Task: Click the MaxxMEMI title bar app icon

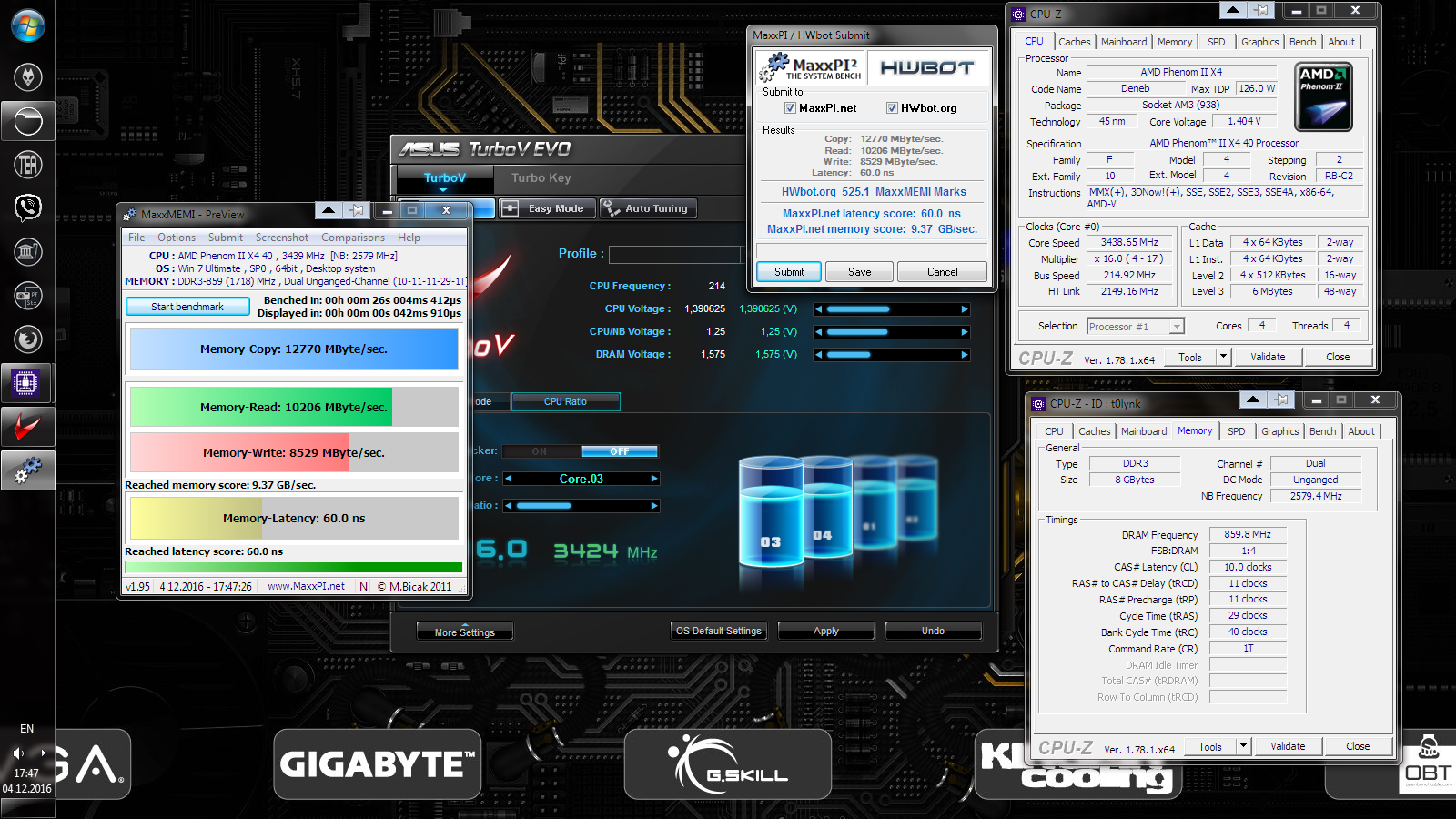Action: tap(129, 215)
